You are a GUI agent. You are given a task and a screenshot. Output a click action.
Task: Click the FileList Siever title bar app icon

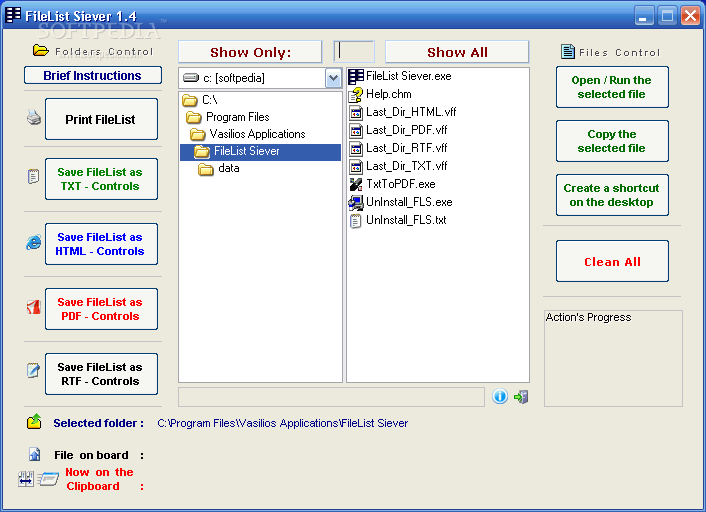13,15
